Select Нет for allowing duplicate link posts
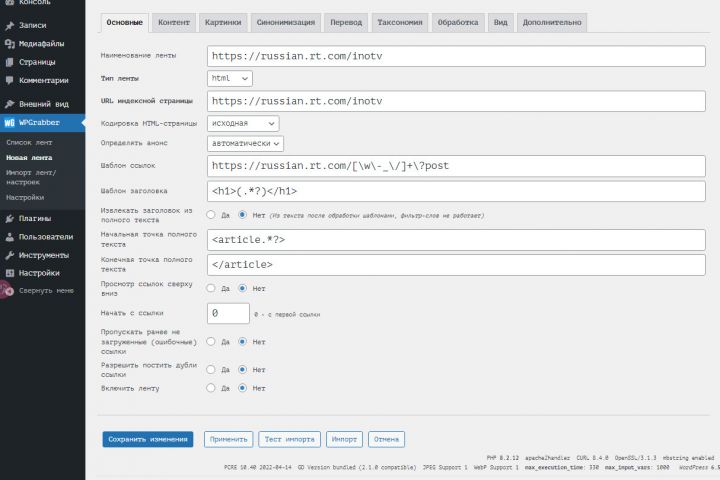 (x=242, y=370)
